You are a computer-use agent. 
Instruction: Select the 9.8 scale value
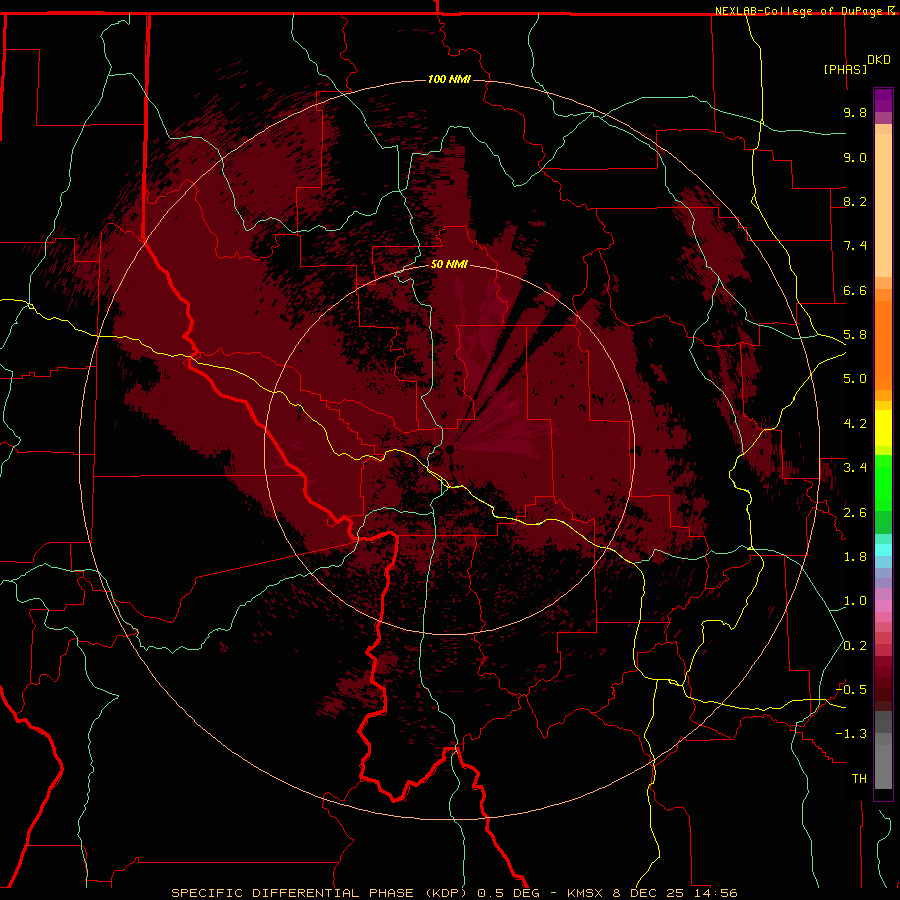(x=855, y=112)
